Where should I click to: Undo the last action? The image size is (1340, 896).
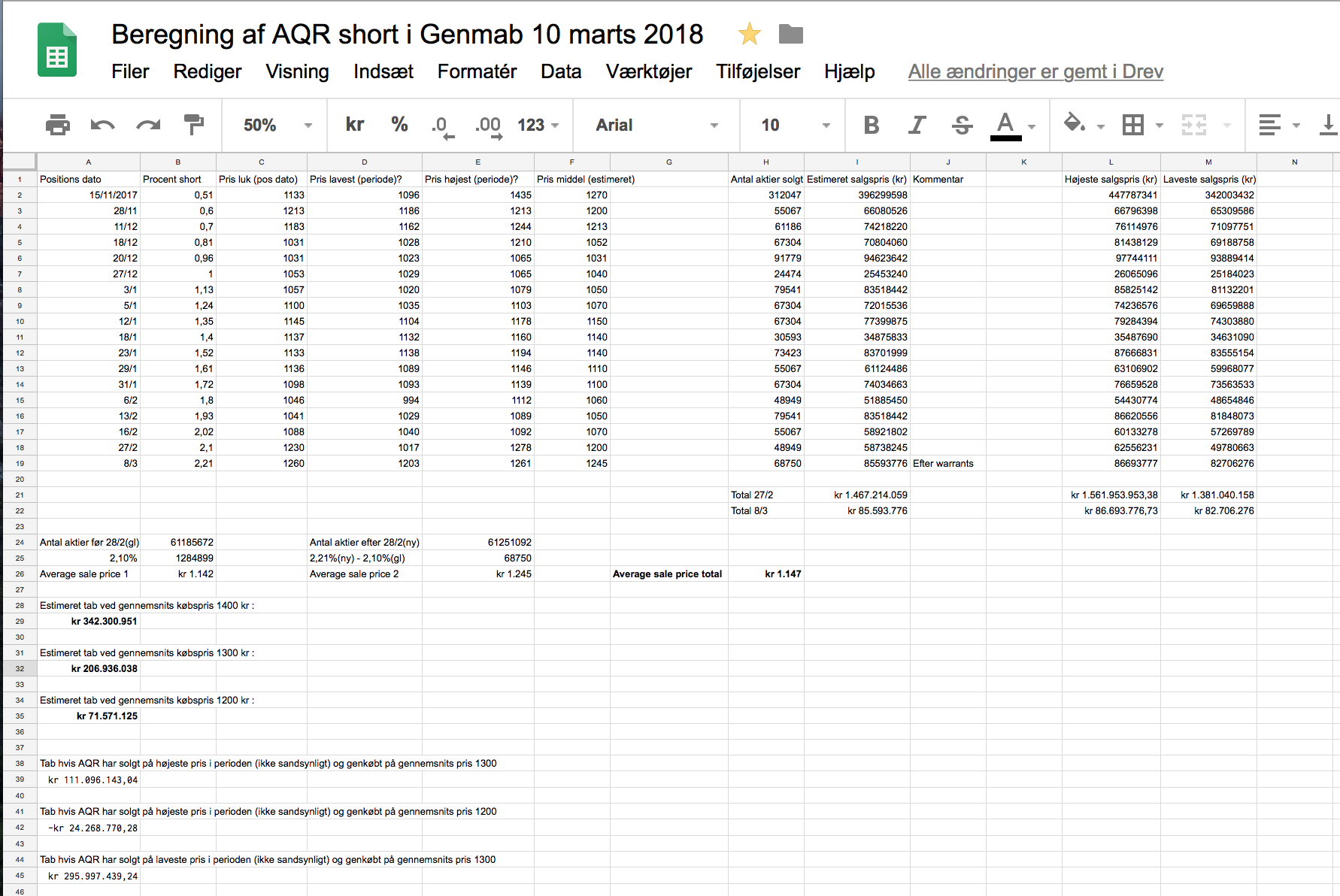[103, 125]
